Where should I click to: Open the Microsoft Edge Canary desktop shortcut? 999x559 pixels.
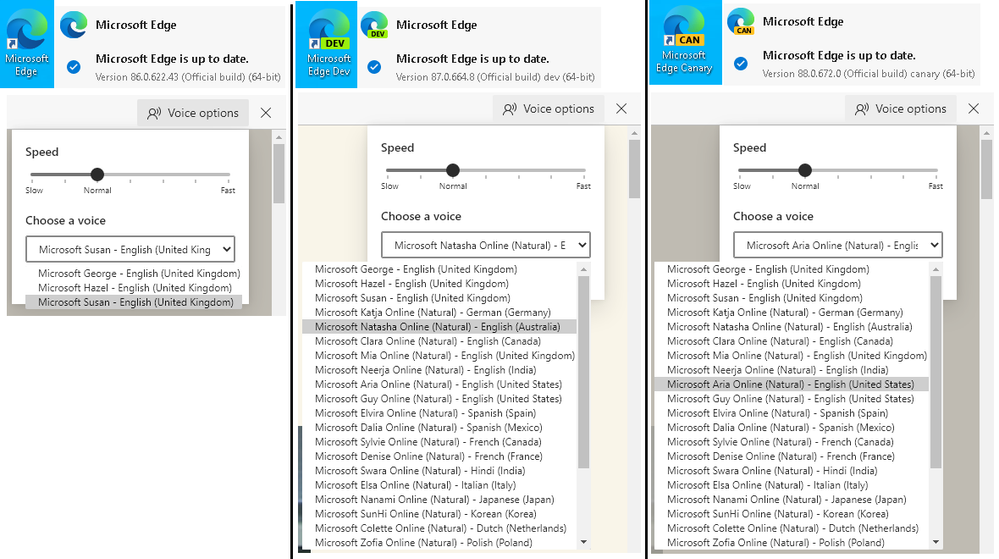pyautogui.click(x=684, y=42)
